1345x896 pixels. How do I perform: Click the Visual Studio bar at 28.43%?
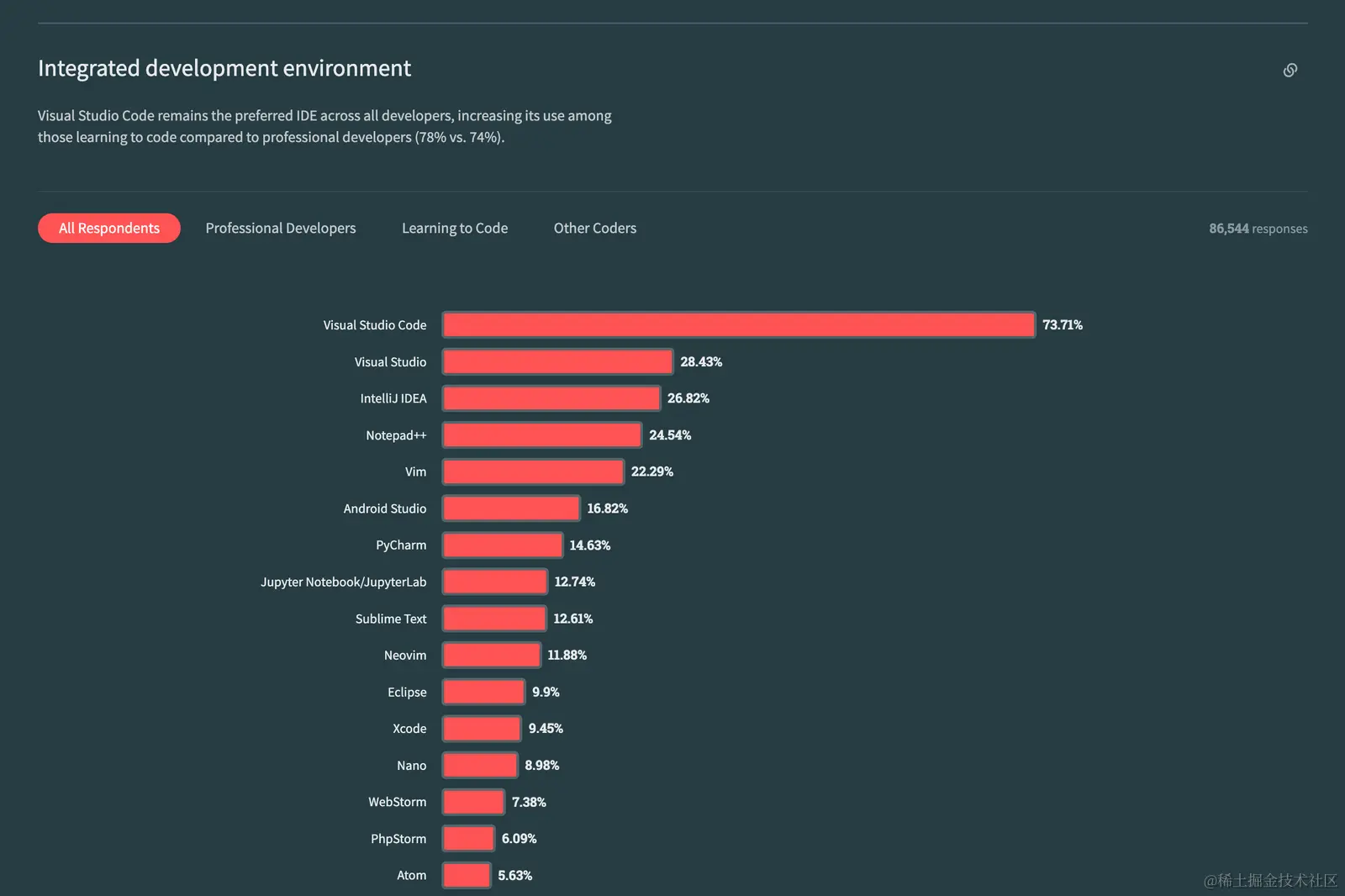[557, 361]
